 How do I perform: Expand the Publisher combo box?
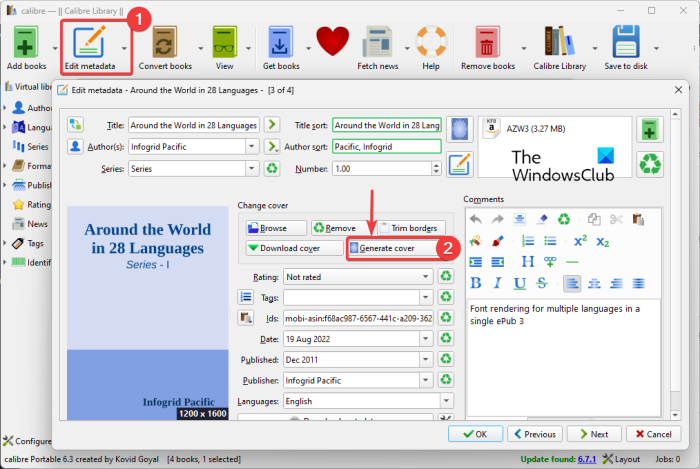point(427,381)
